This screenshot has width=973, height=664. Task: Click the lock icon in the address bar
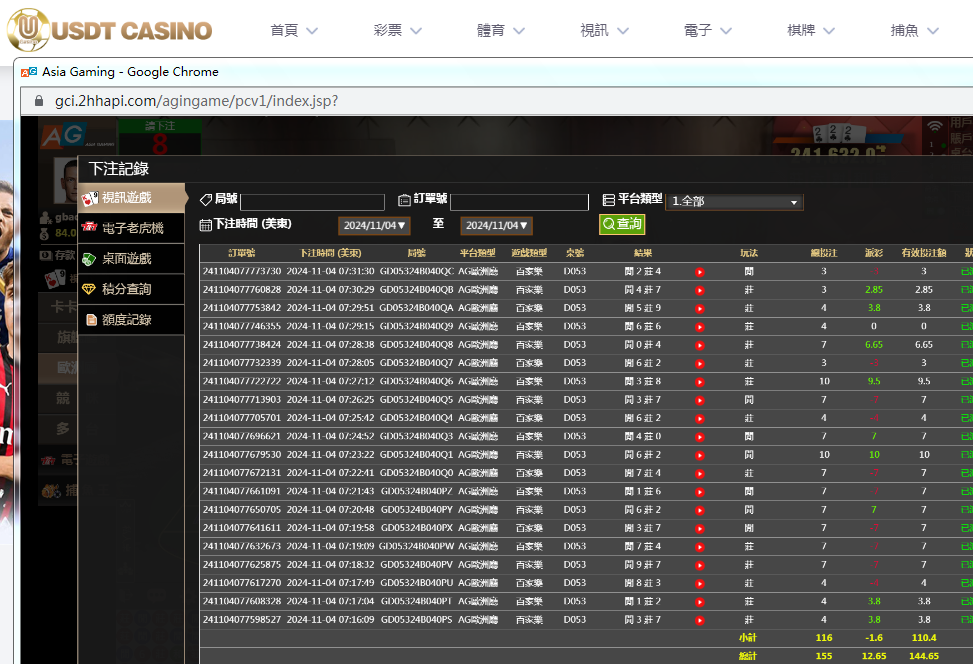(40, 101)
